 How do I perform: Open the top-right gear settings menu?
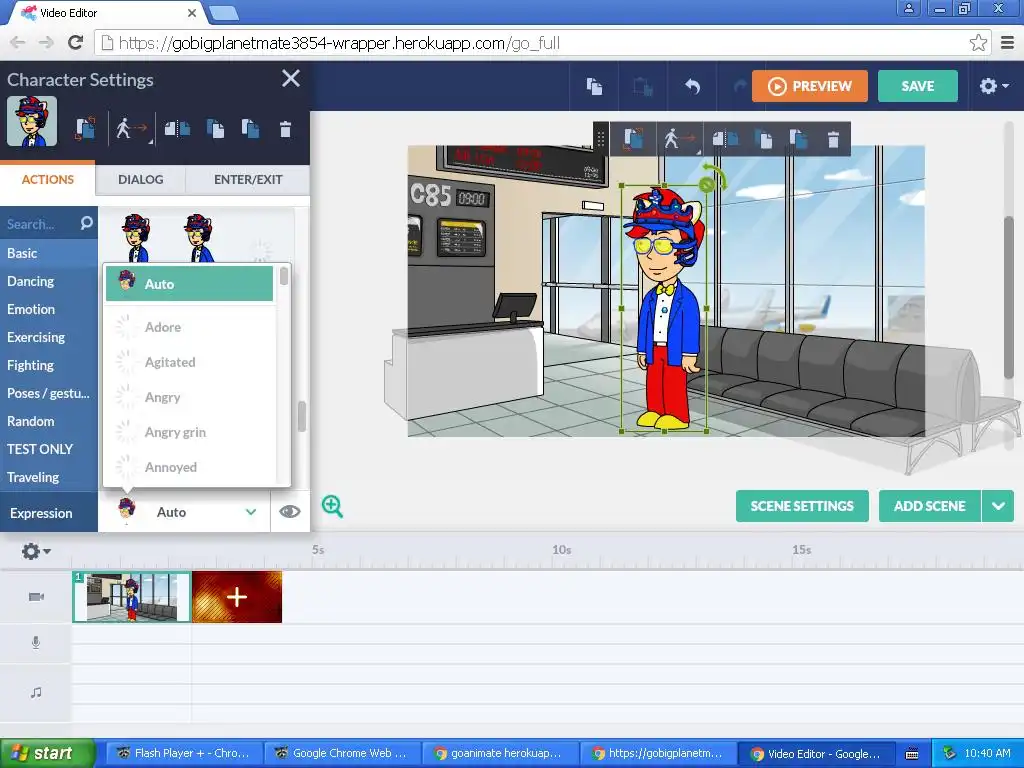point(993,86)
